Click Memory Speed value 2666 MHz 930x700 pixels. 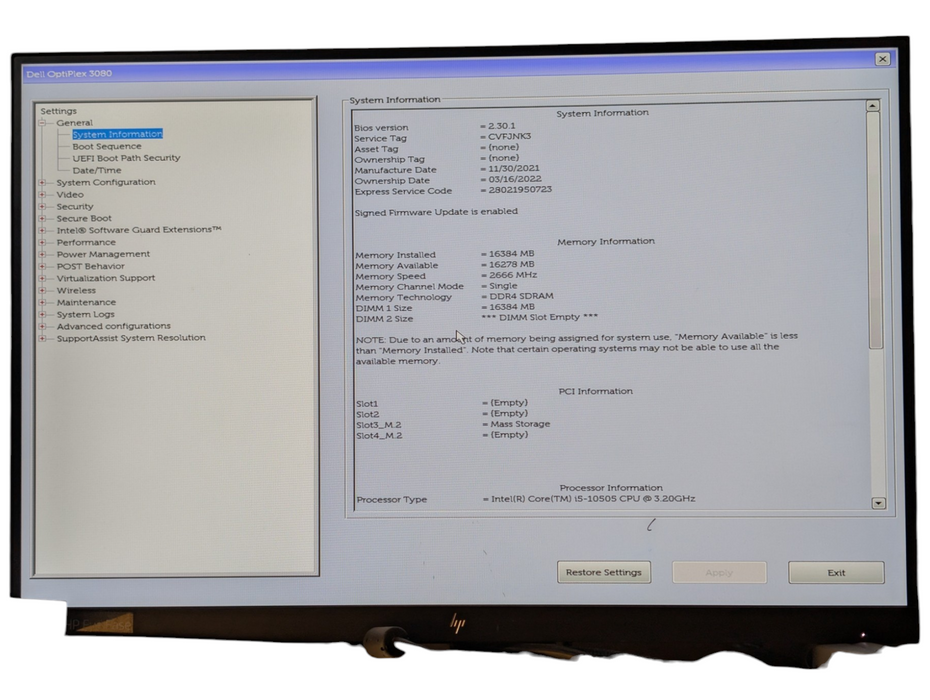[513, 275]
